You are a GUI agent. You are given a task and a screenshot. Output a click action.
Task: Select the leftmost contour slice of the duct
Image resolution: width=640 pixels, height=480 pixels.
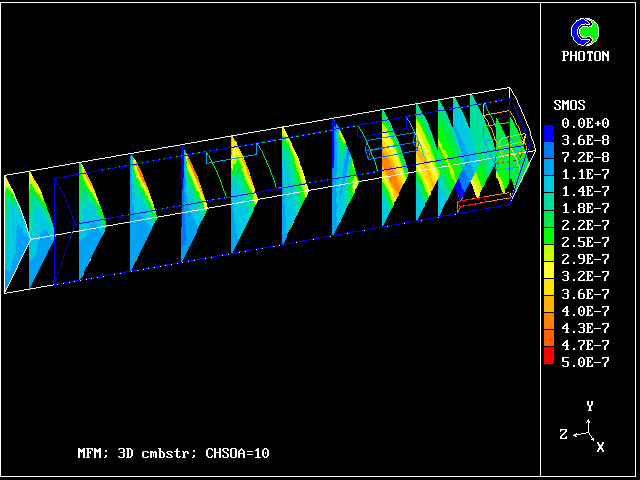point(17,229)
